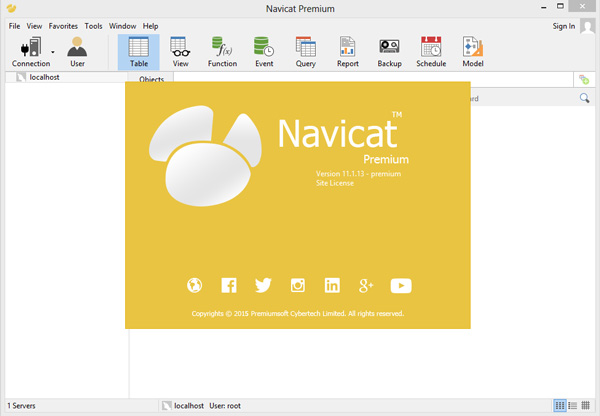Open the Model toolbar icon

tap(473, 52)
